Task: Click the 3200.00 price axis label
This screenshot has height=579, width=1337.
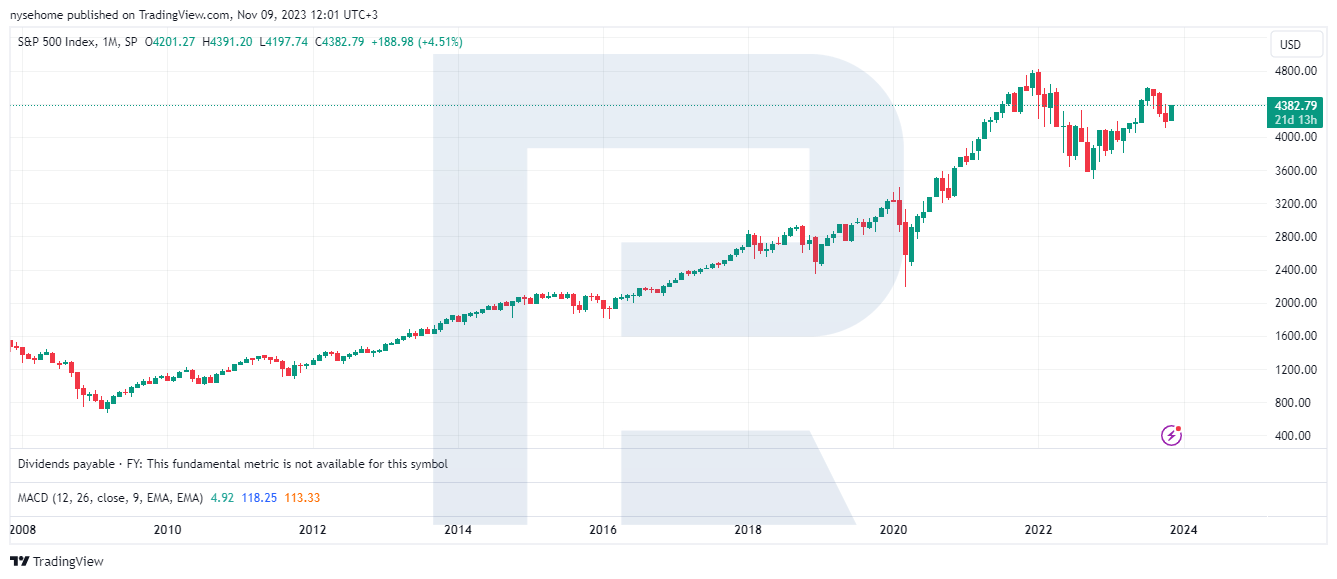Action: click(1294, 203)
